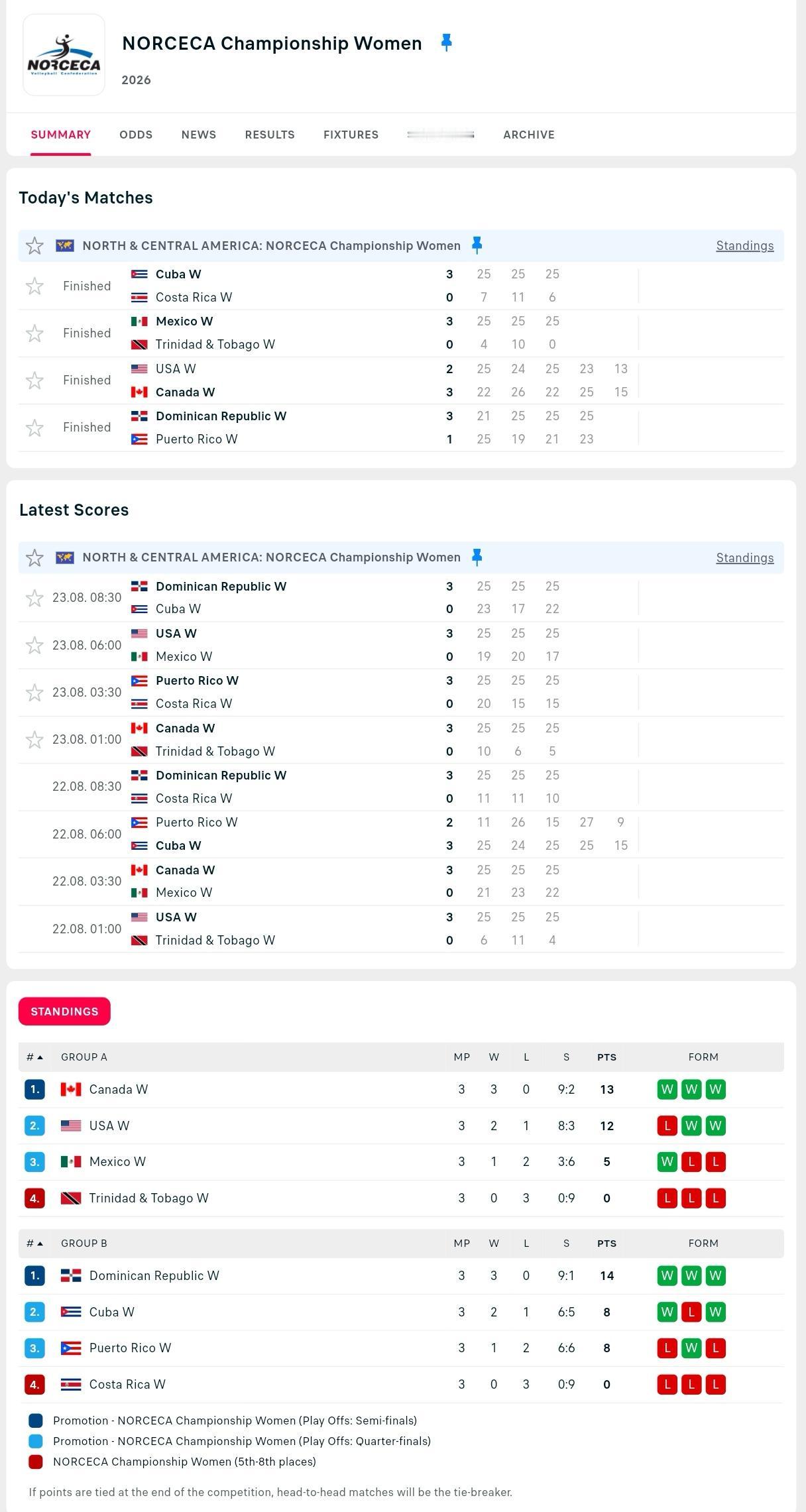Click the Trinidad & Tobago flag in Group A standings
Screen dimensions: 806x1512
[x=71, y=1198]
